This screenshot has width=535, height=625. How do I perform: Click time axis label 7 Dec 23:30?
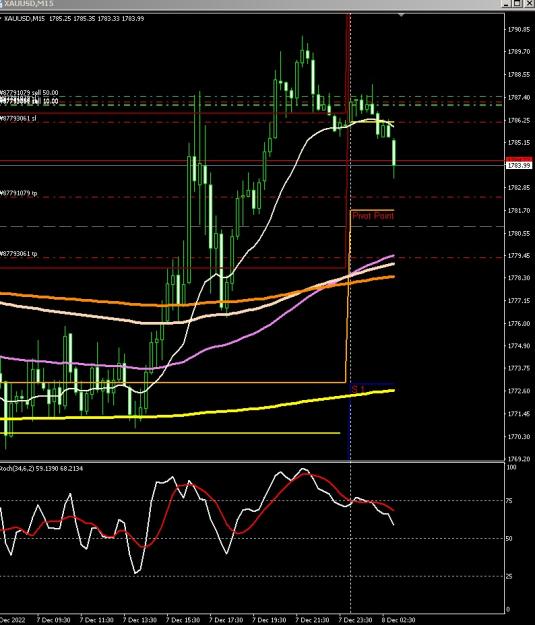(355, 620)
